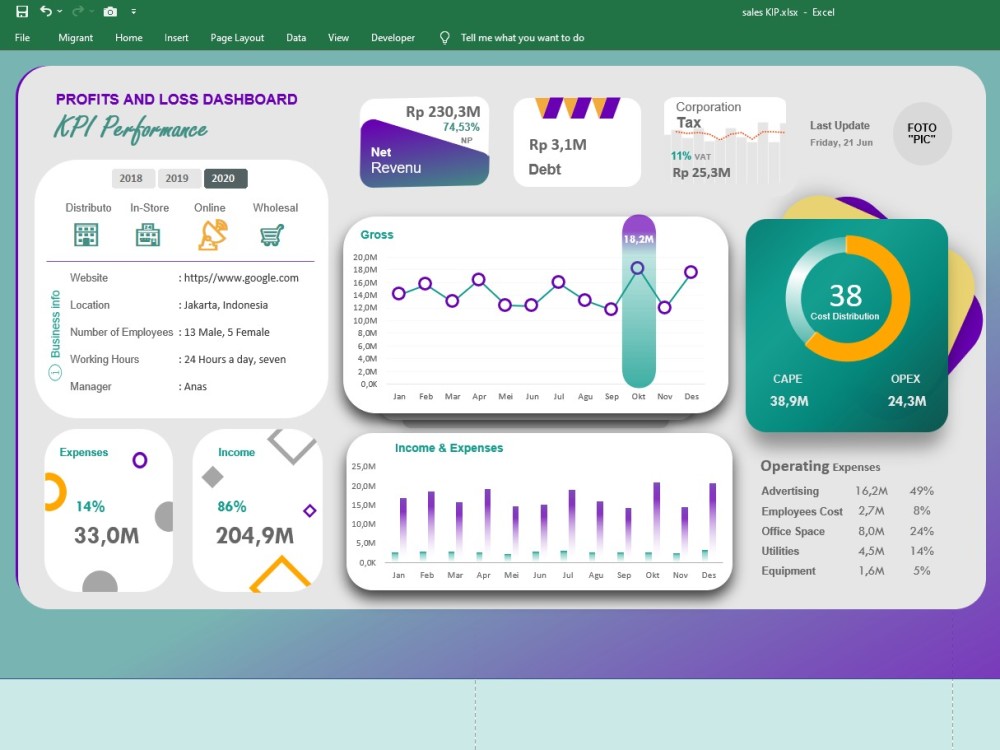Select the Distributor building icon
This screenshot has height=750, width=1000.
pyautogui.click(x=88, y=234)
